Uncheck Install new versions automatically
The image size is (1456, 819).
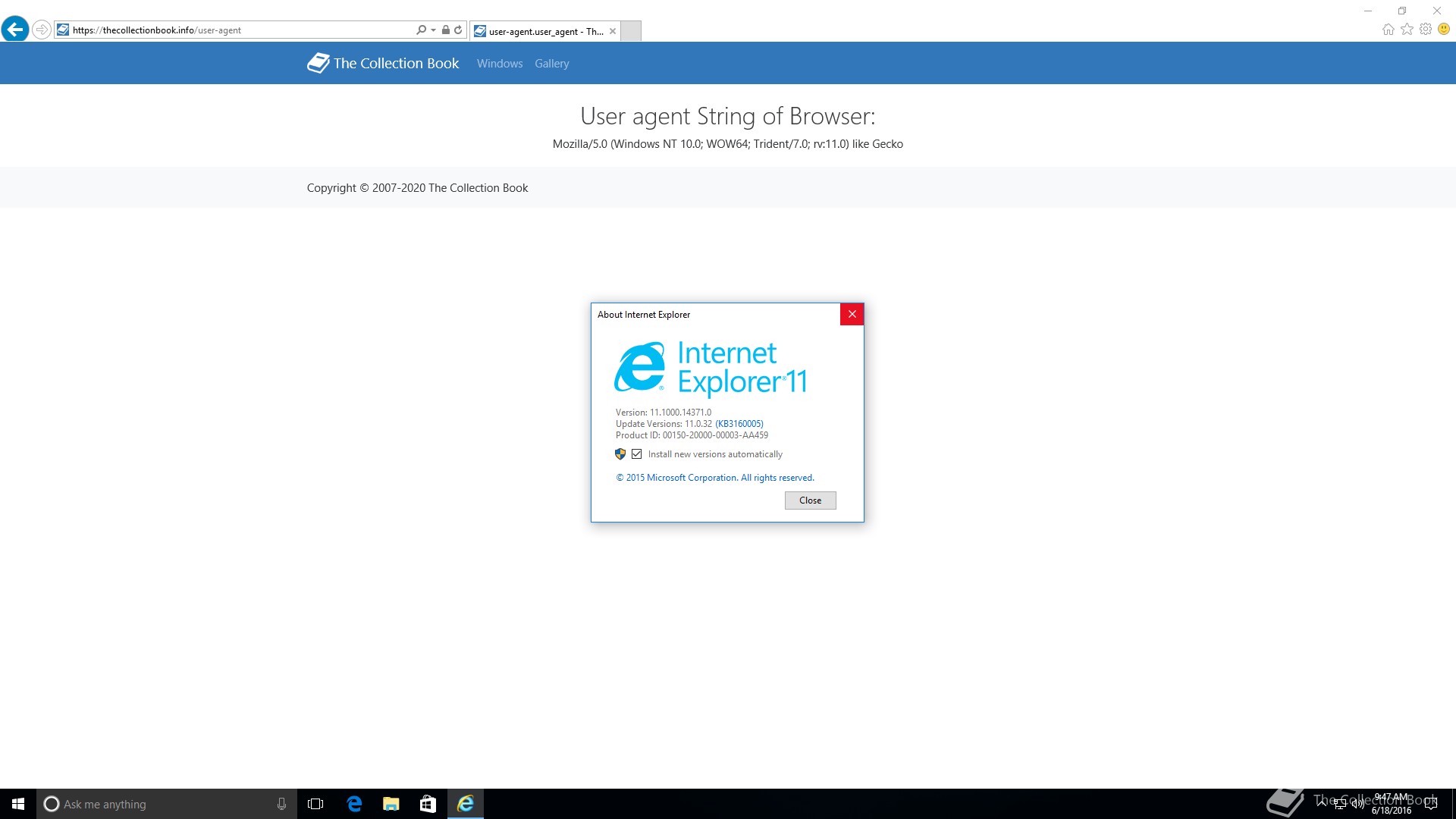[637, 454]
